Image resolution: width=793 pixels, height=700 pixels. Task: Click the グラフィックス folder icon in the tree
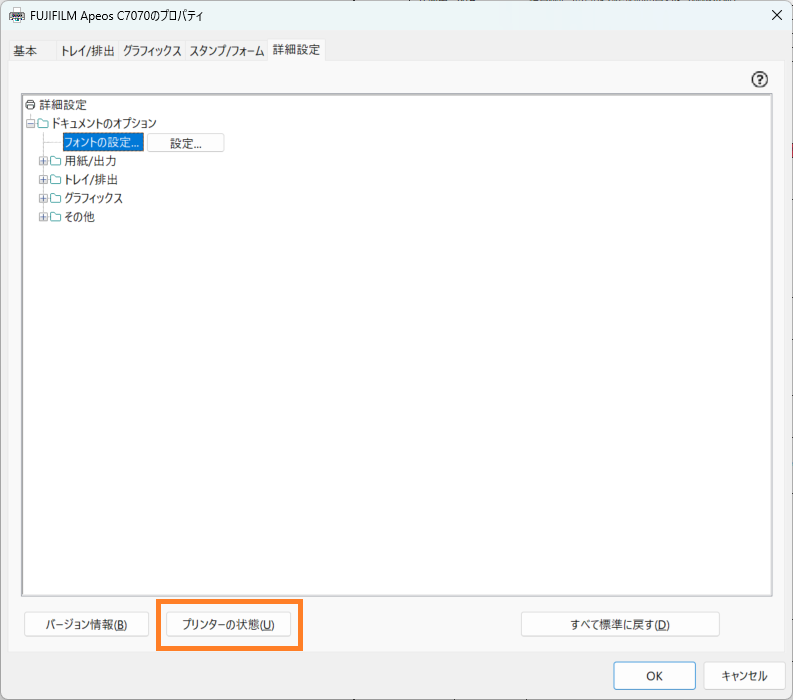pos(56,198)
